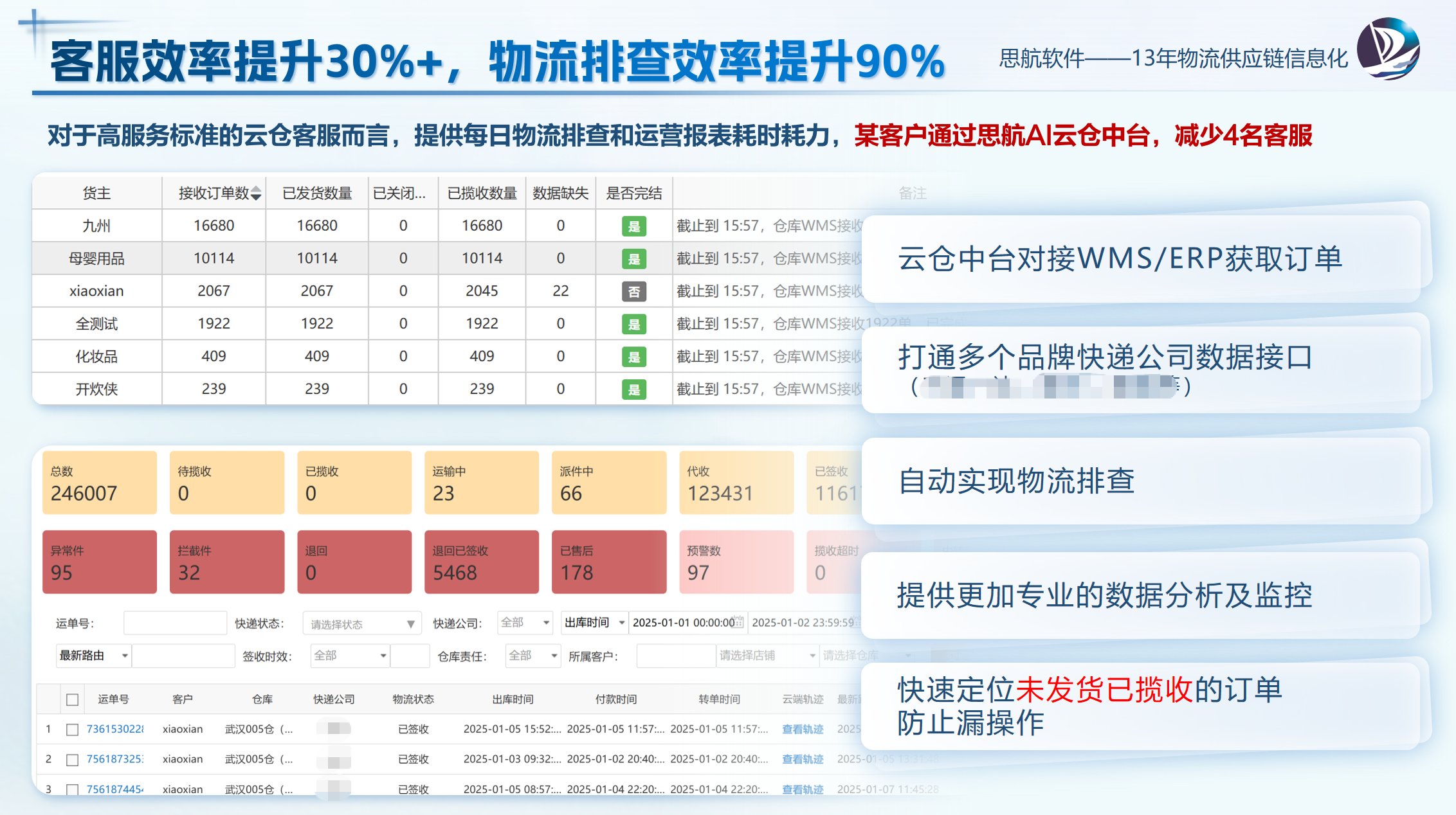Click calendar icon in start date field
This screenshot has width=1456, height=815.
point(738,622)
